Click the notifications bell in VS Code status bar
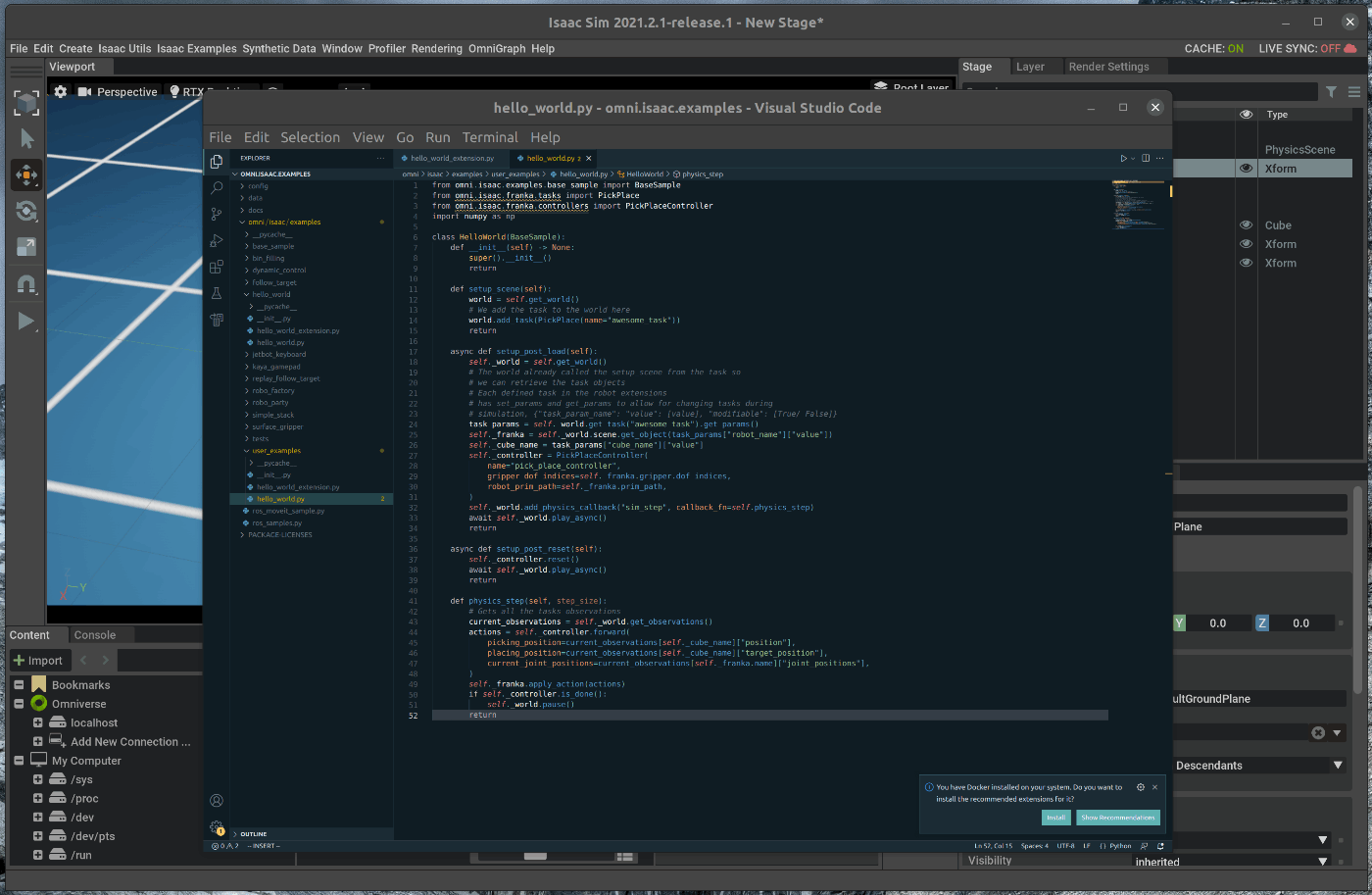 [1160, 846]
